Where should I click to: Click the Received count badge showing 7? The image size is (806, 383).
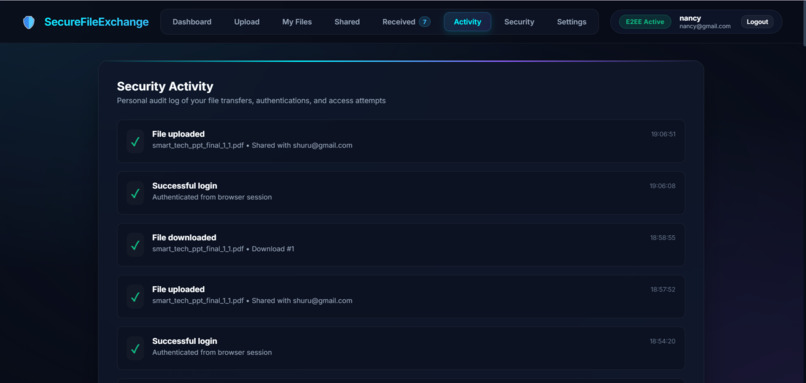pyautogui.click(x=425, y=22)
